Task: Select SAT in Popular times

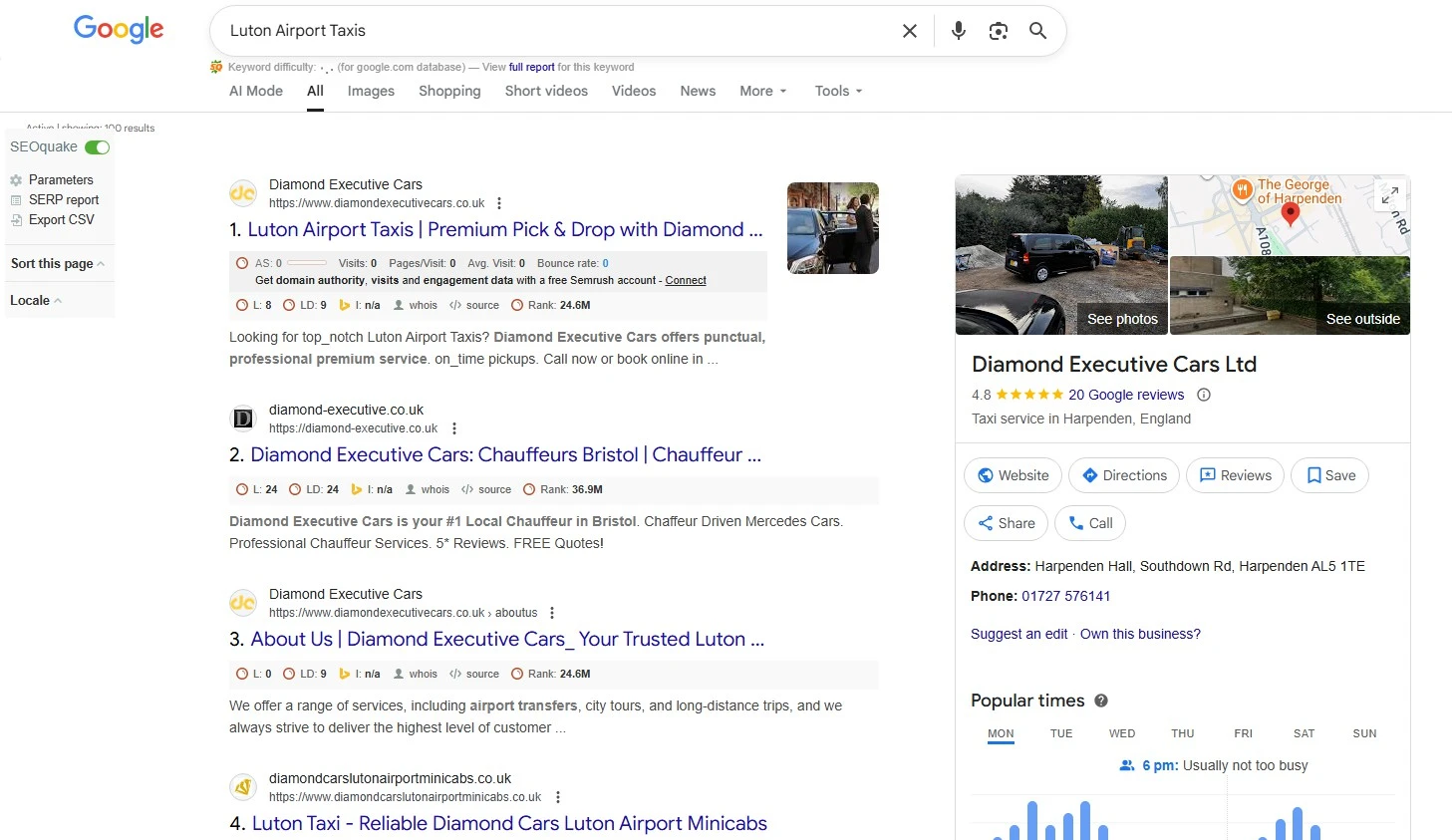Action: click(x=1304, y=733)
